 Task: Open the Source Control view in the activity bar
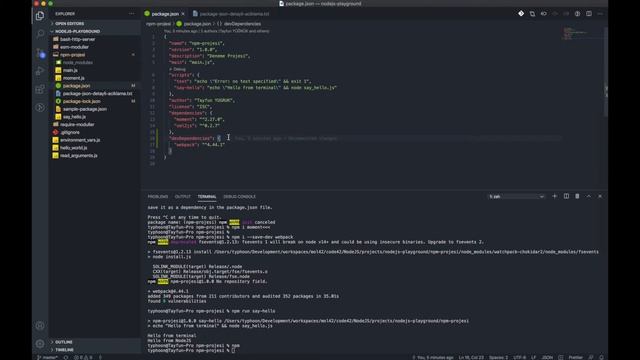coord(40,52)
